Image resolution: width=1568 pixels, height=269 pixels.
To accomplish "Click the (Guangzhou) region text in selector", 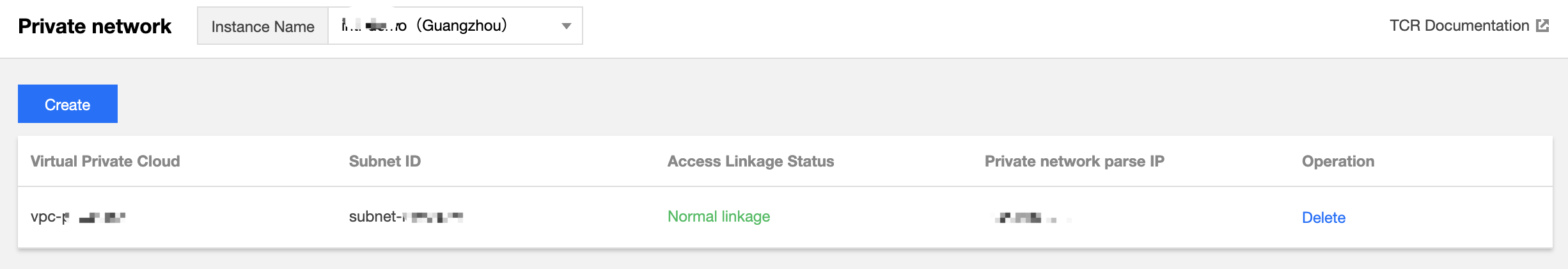I will 462,26.
